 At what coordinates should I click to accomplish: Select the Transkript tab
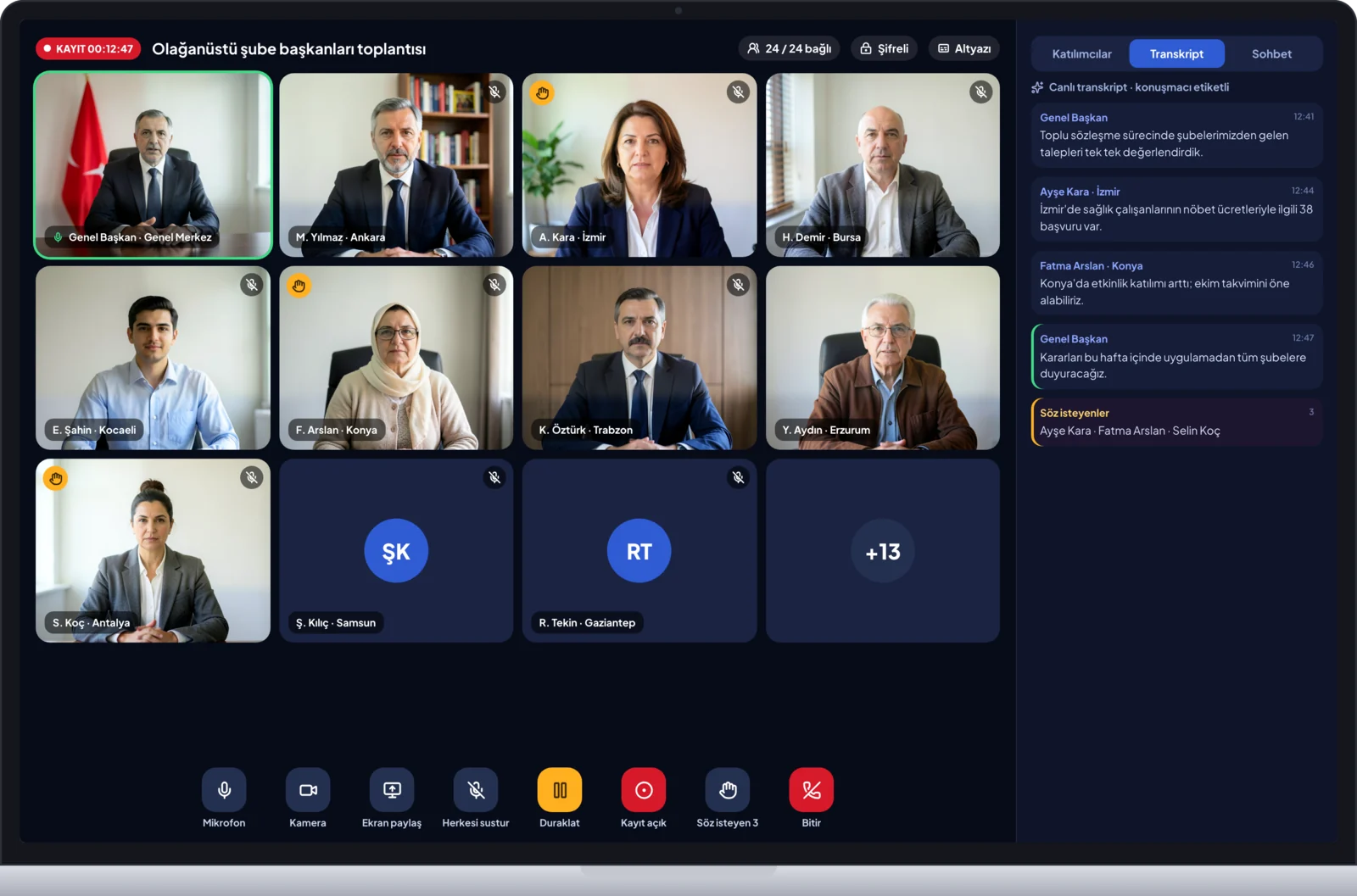[x=1176, y=53]
